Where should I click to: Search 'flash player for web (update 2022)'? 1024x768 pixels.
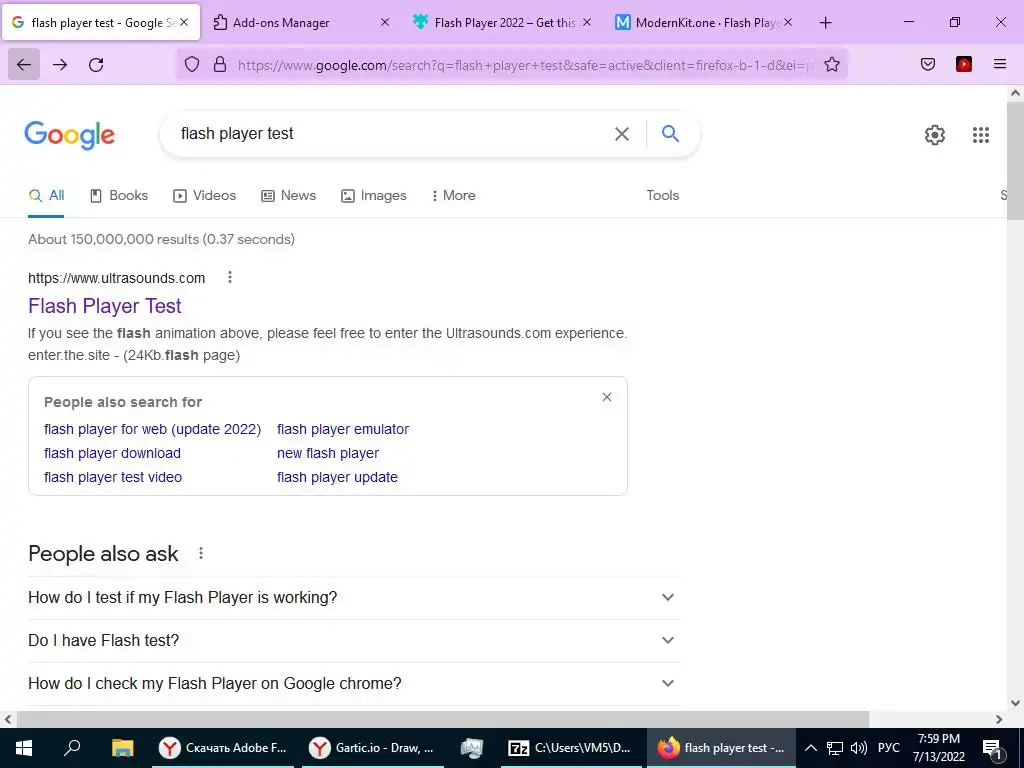click(x=152, y=429)
